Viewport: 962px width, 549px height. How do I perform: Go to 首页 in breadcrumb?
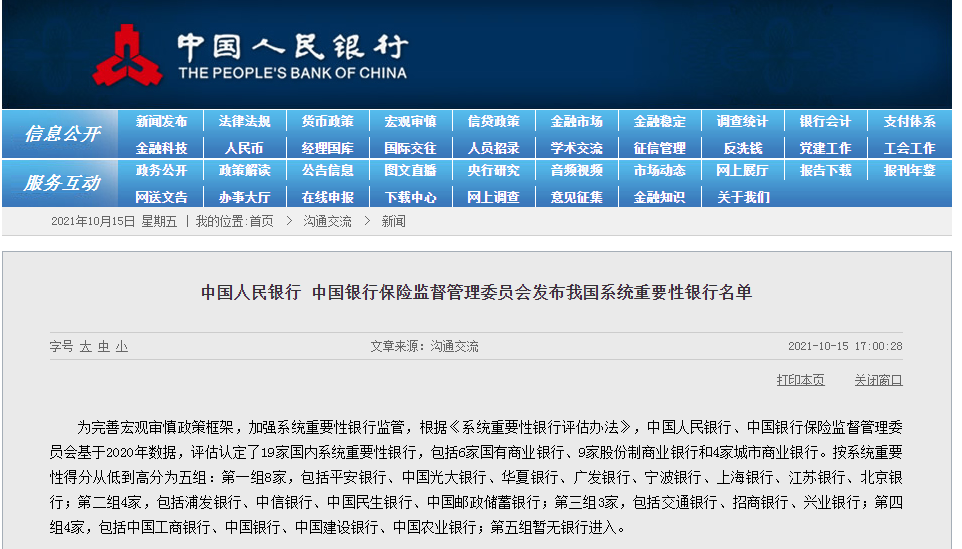261,221
